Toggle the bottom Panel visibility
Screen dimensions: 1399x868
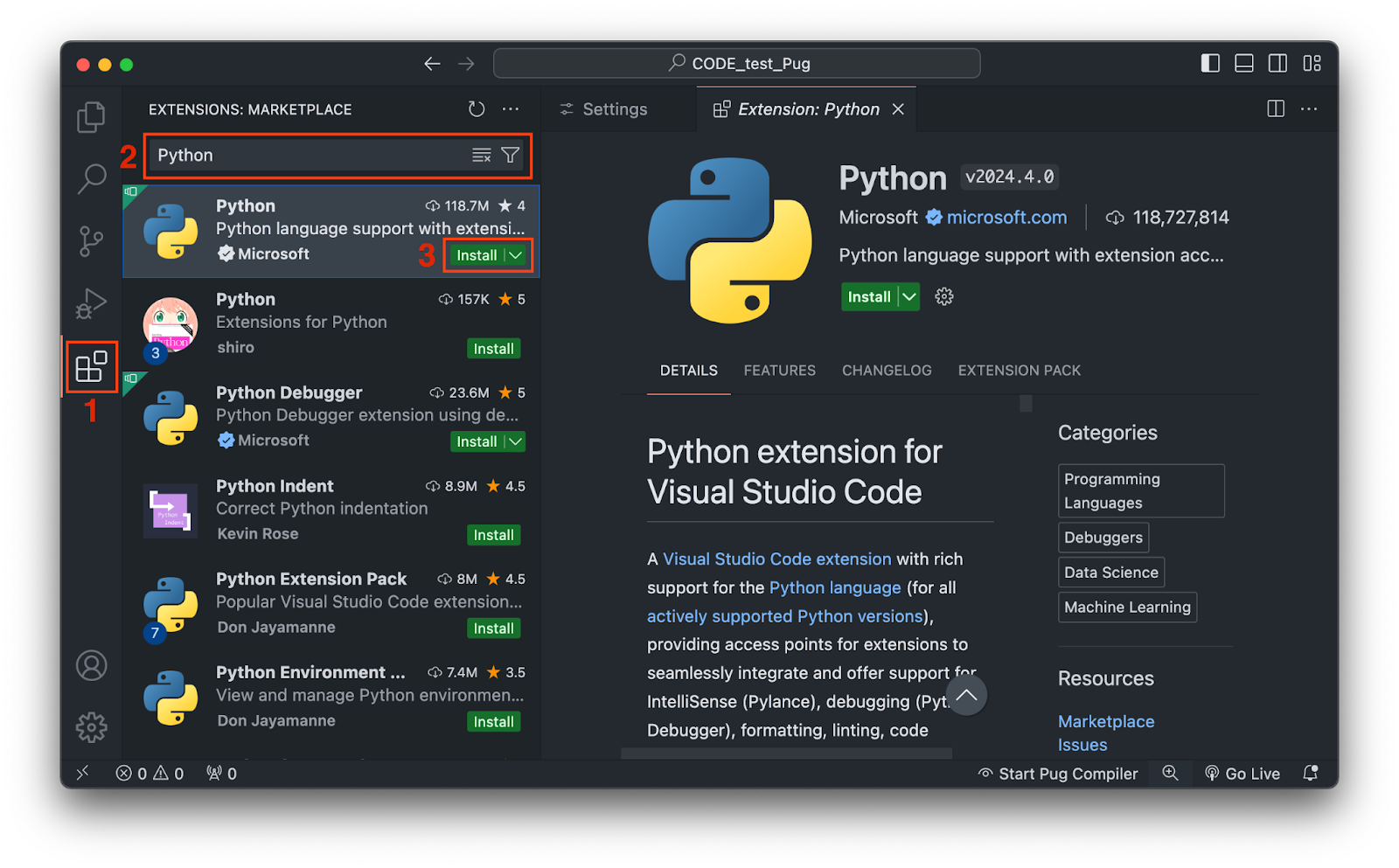point(1243,63)
